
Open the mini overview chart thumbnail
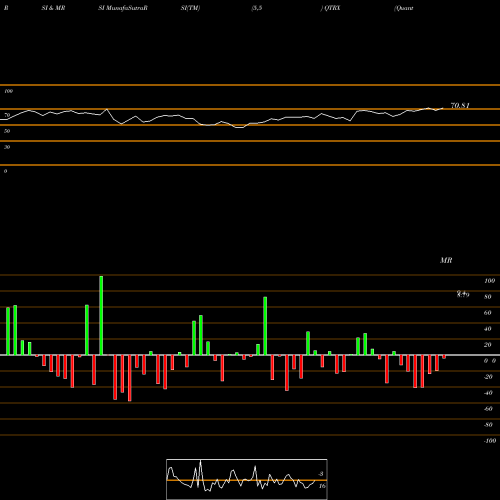coord(247,479)
